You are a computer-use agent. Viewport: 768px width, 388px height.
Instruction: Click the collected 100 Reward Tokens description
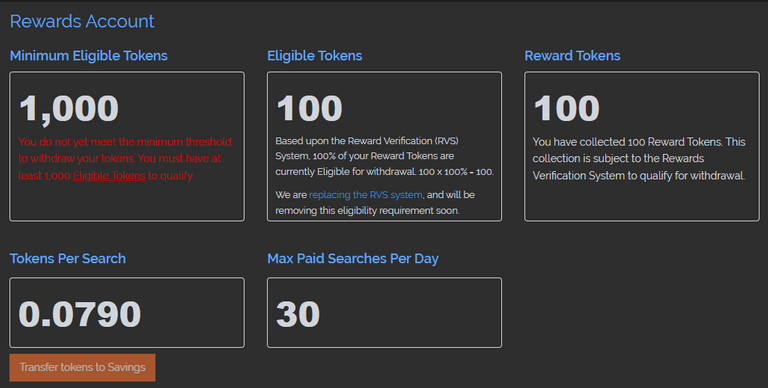tap(639, 159)
